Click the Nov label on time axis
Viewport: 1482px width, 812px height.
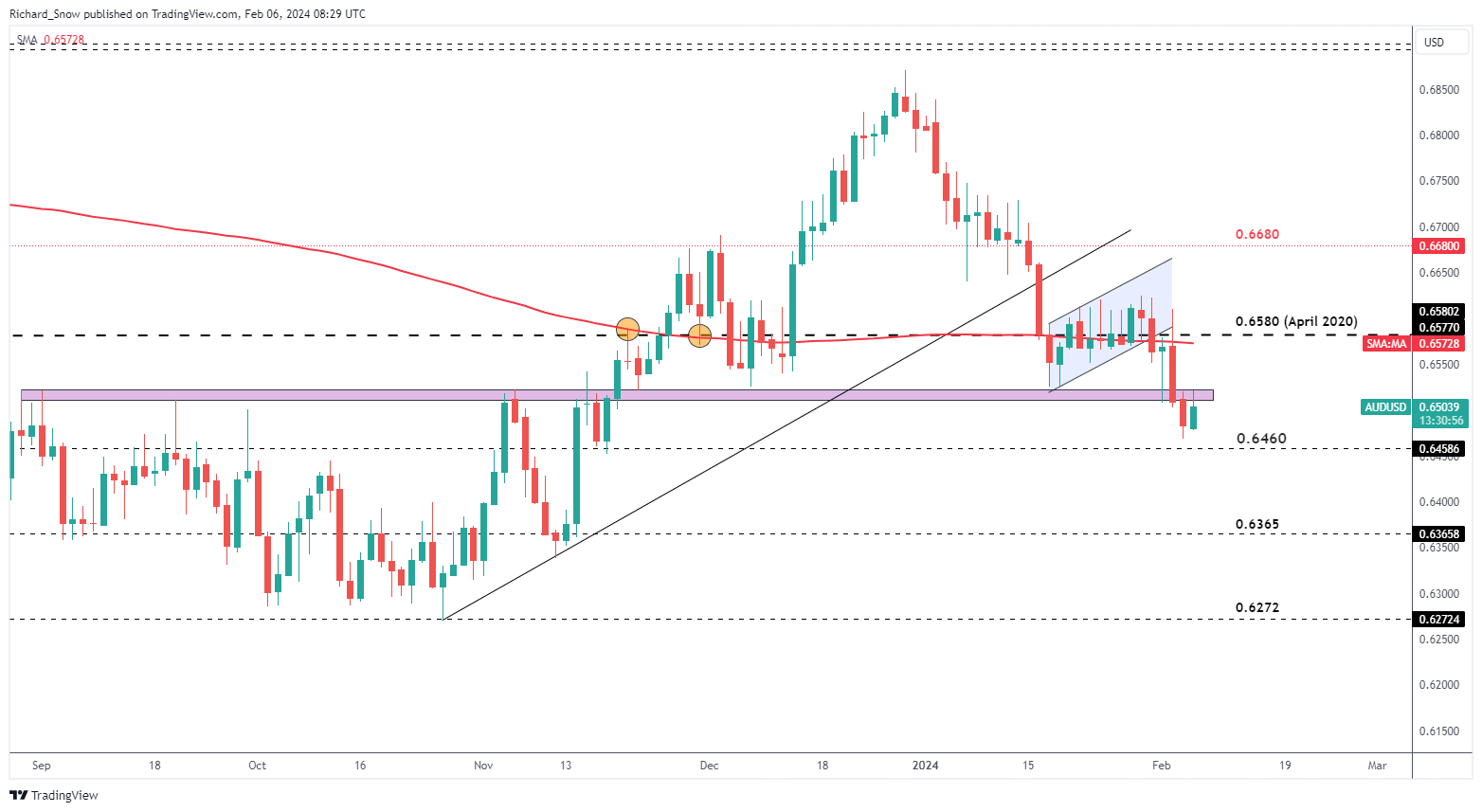(483, 766)
